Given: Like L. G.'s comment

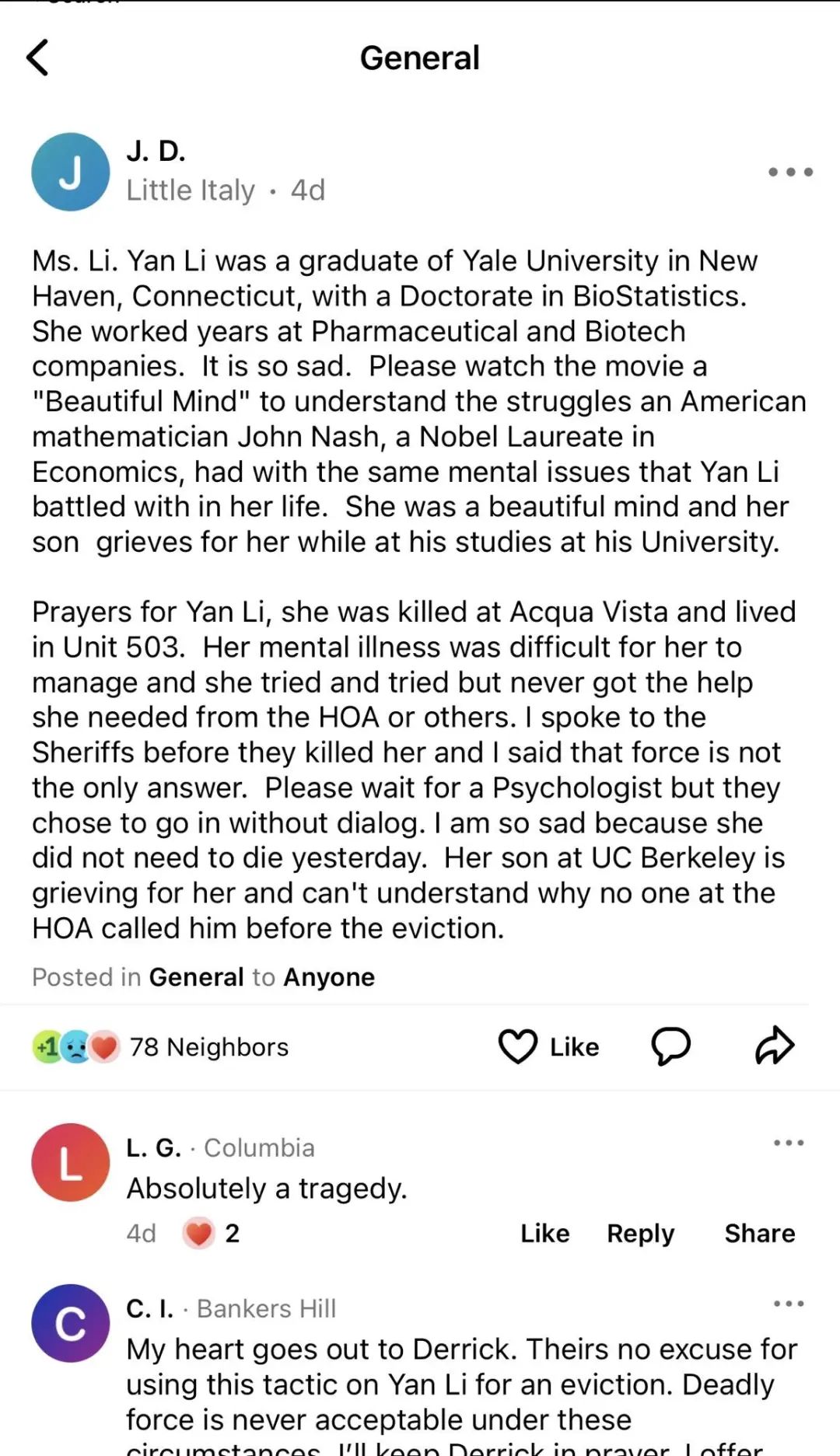Looking at the screenshot, I should 544,1233.
